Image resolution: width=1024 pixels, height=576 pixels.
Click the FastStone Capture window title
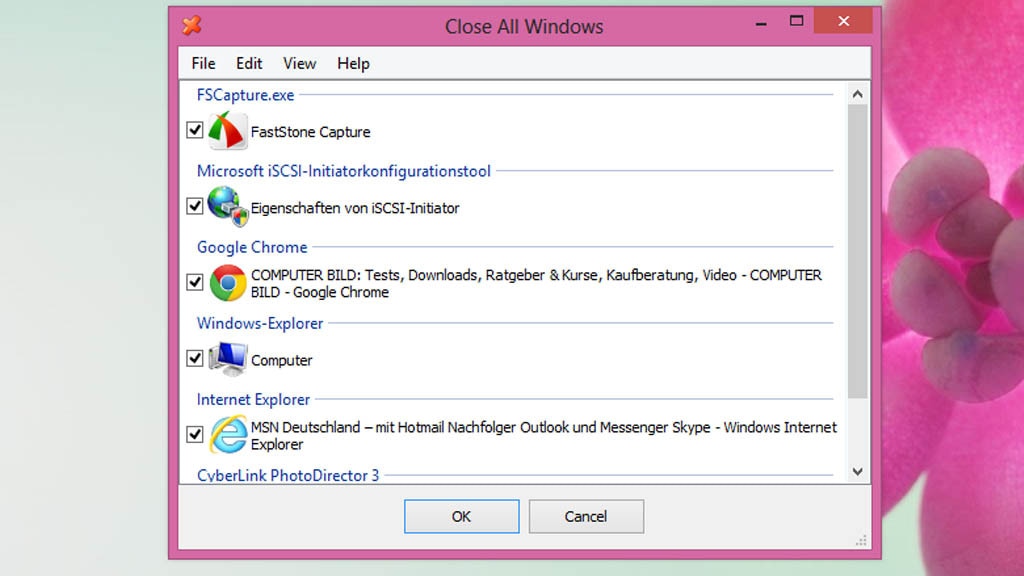point(311,132)
